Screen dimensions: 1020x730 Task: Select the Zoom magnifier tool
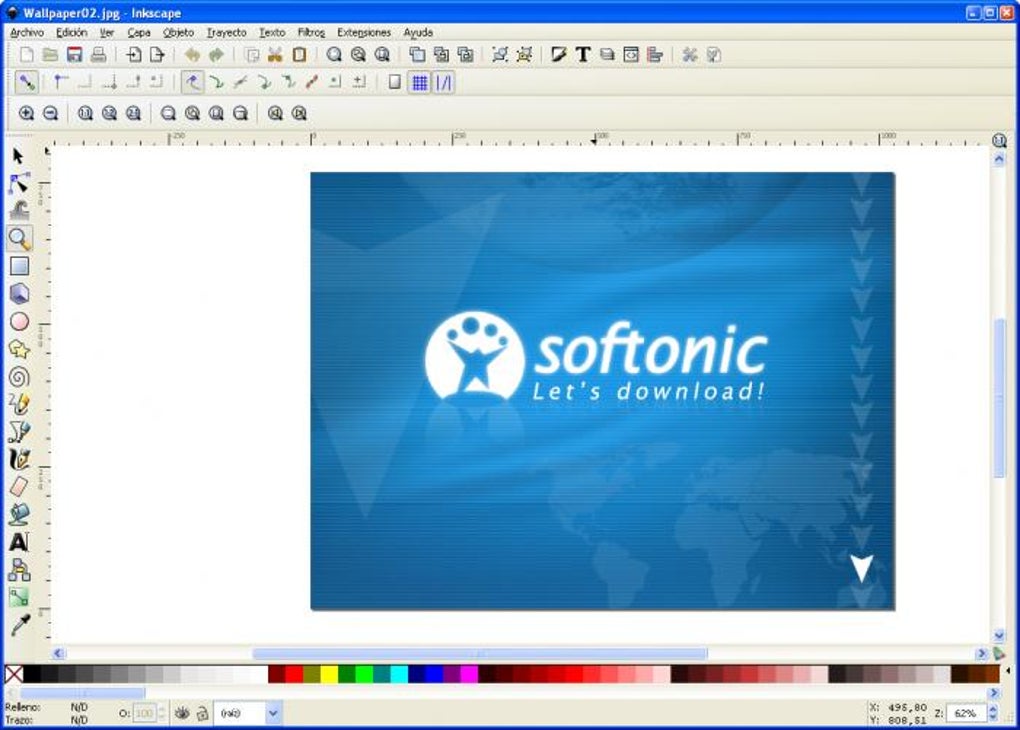(20, 239)
